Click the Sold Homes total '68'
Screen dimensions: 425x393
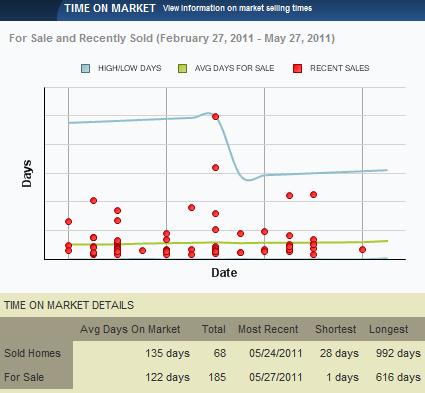pyautogui.click(x=220, y=353)
